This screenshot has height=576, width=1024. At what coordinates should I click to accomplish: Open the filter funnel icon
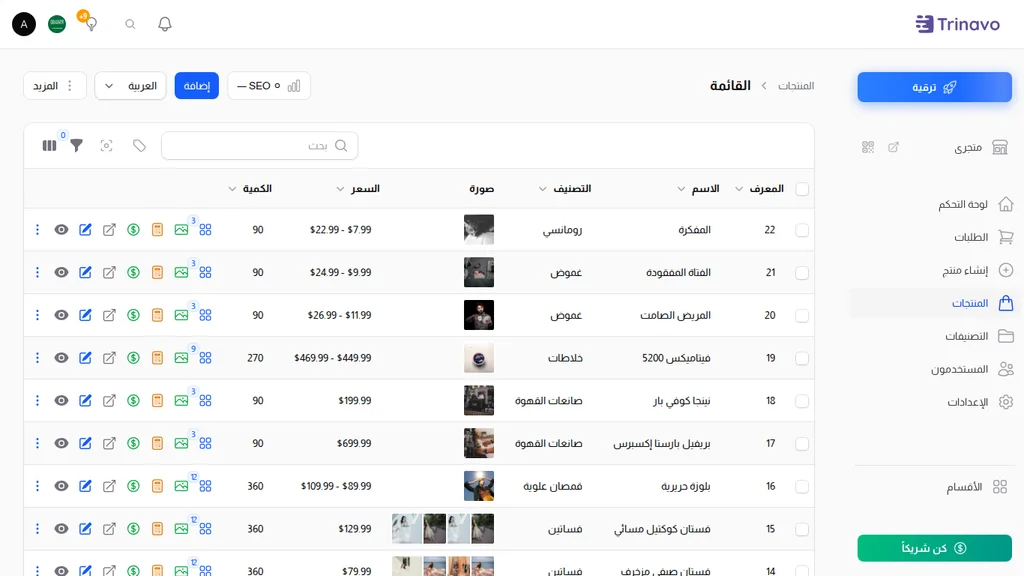pyautogui.click(x=76, y=146)
